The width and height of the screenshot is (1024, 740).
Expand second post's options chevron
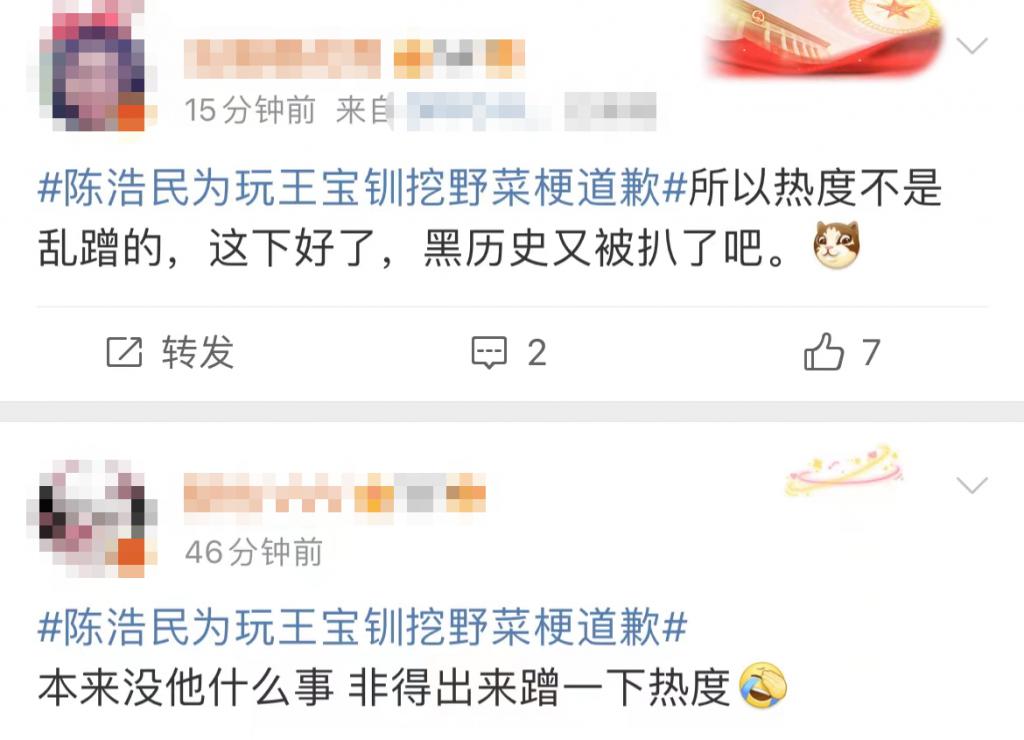pyautogui.click(x=972, y=485)
